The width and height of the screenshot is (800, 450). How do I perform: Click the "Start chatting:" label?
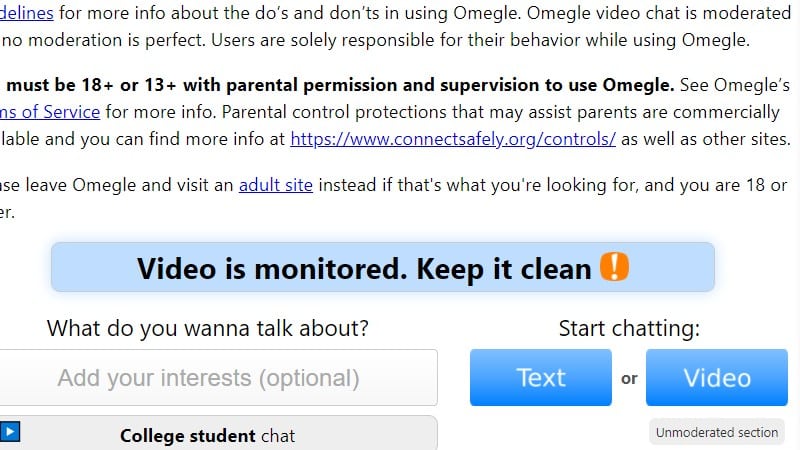(629, 328)
